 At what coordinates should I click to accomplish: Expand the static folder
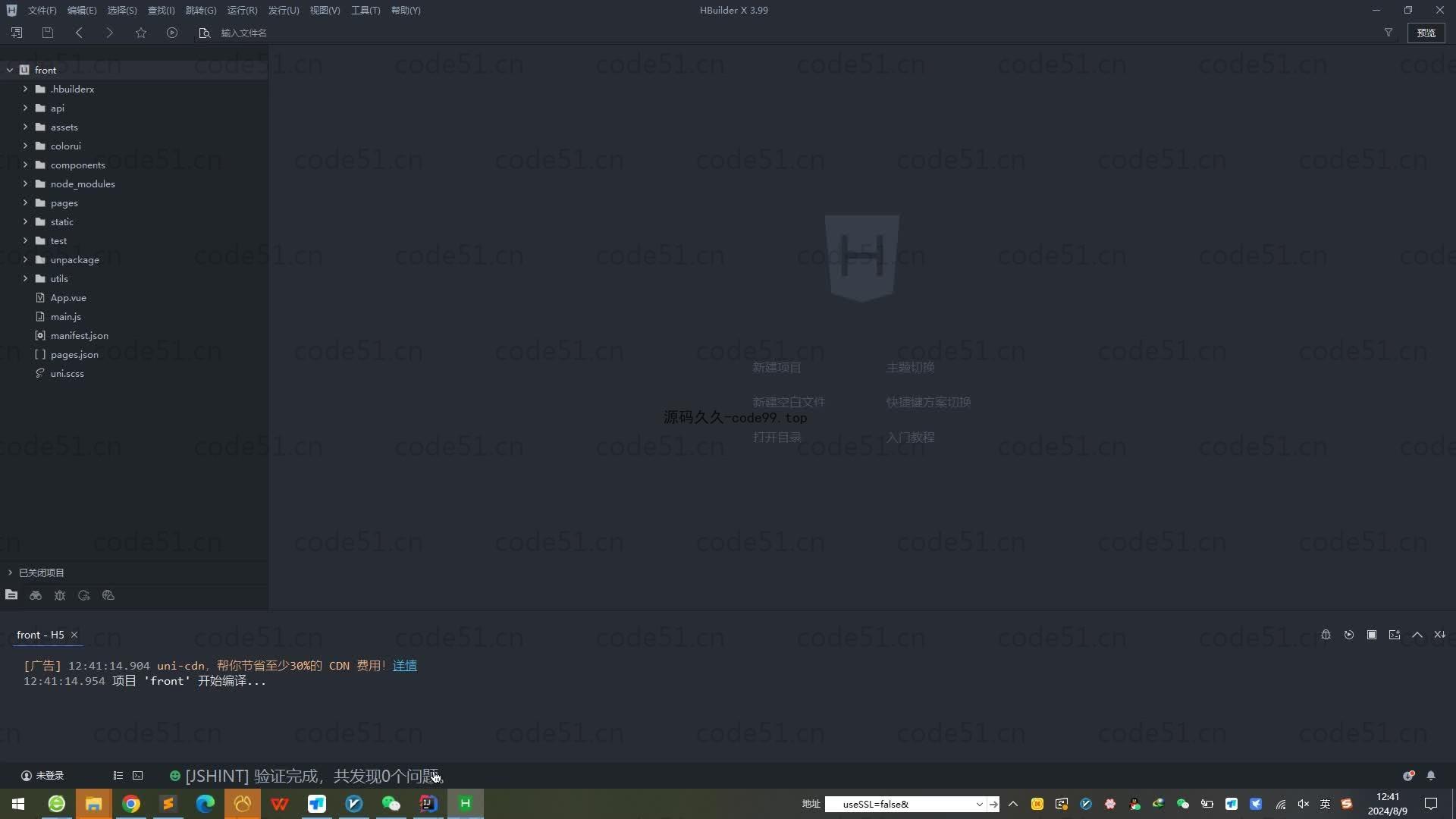click(x=25, y=221)
